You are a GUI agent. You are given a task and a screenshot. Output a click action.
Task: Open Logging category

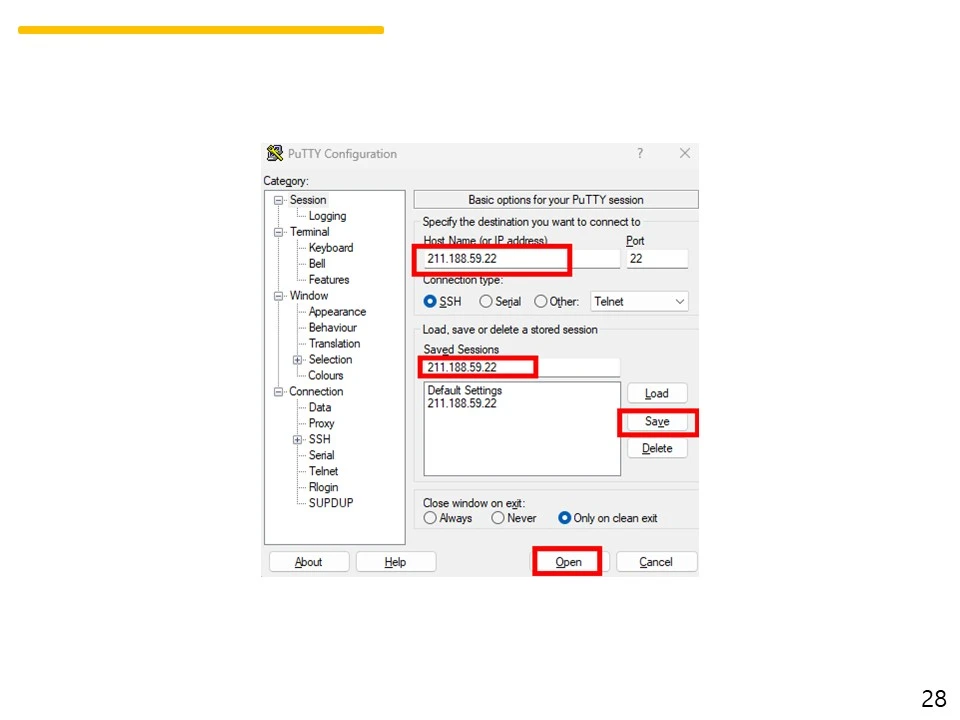pos(328,216)
